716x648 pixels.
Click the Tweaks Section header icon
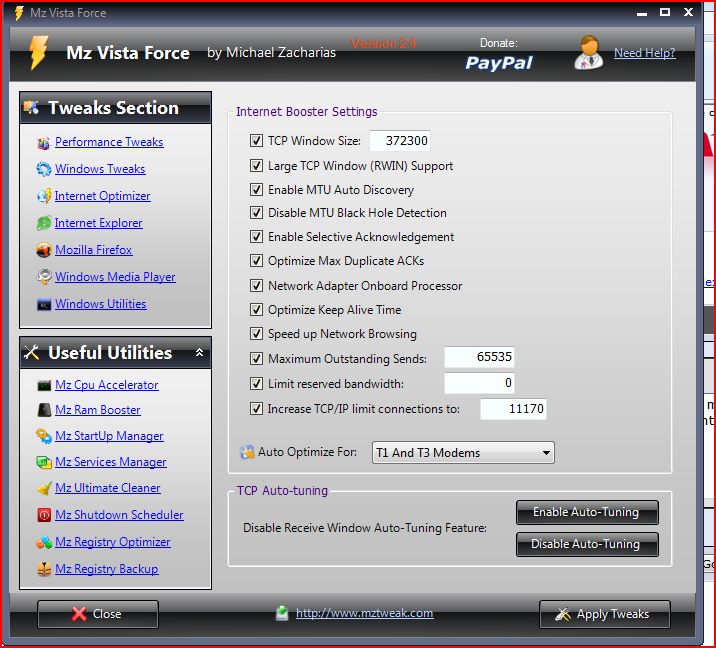(31, 107)
